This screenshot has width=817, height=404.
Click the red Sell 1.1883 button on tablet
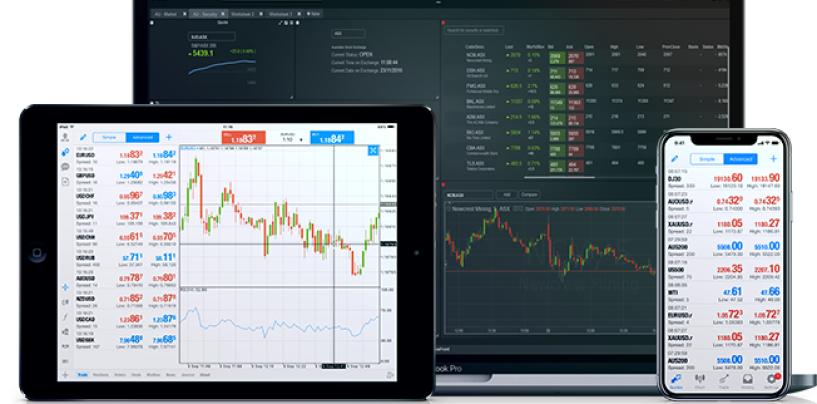click(240, 137)
